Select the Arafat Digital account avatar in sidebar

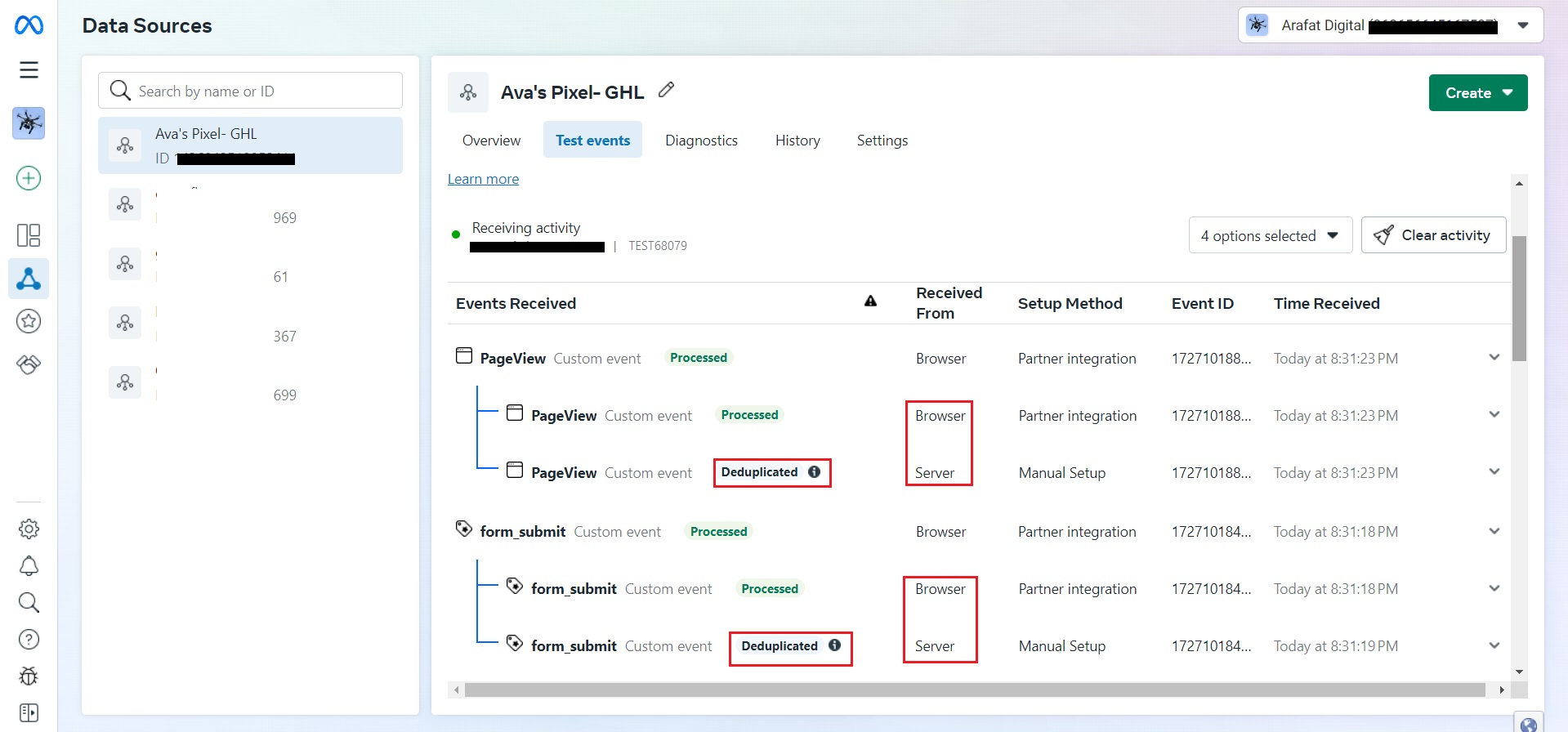29,123
